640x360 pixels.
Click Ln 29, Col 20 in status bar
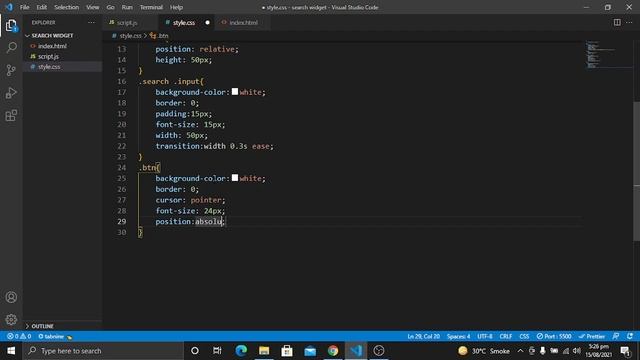(423, 336)
